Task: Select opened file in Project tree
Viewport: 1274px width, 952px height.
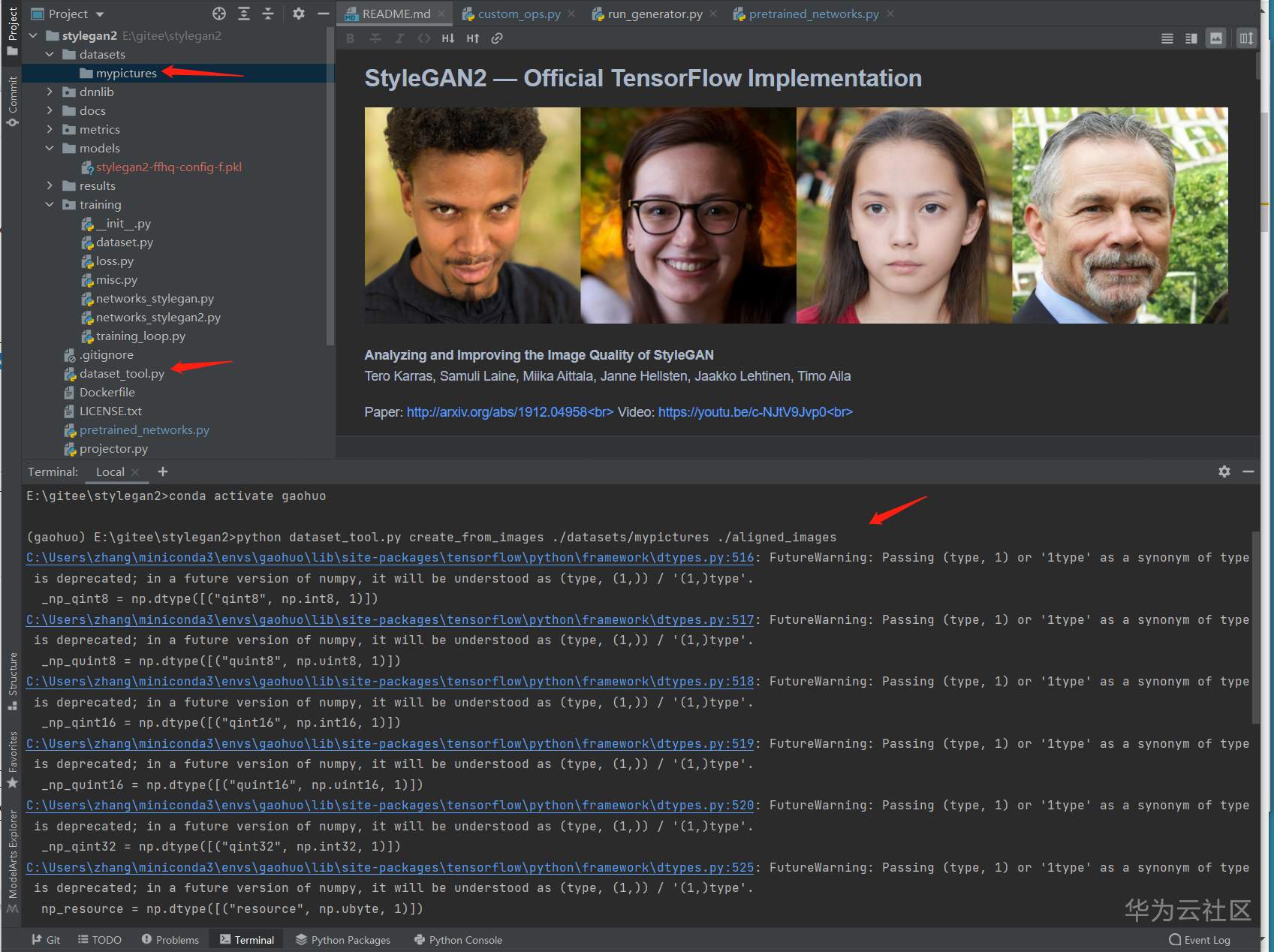Action: pyautogui.click(x=219, y=14)
